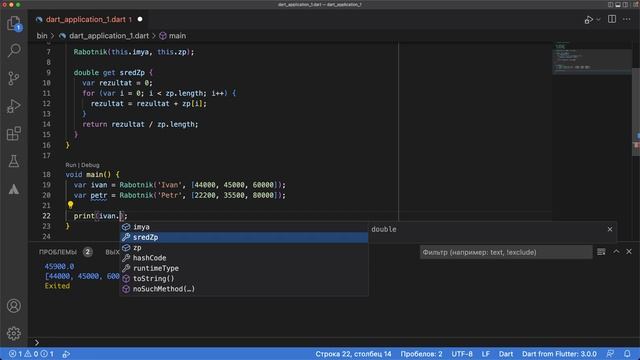
Task: Open More Actions ellipsis in editor toolbar
Action: 627,19
